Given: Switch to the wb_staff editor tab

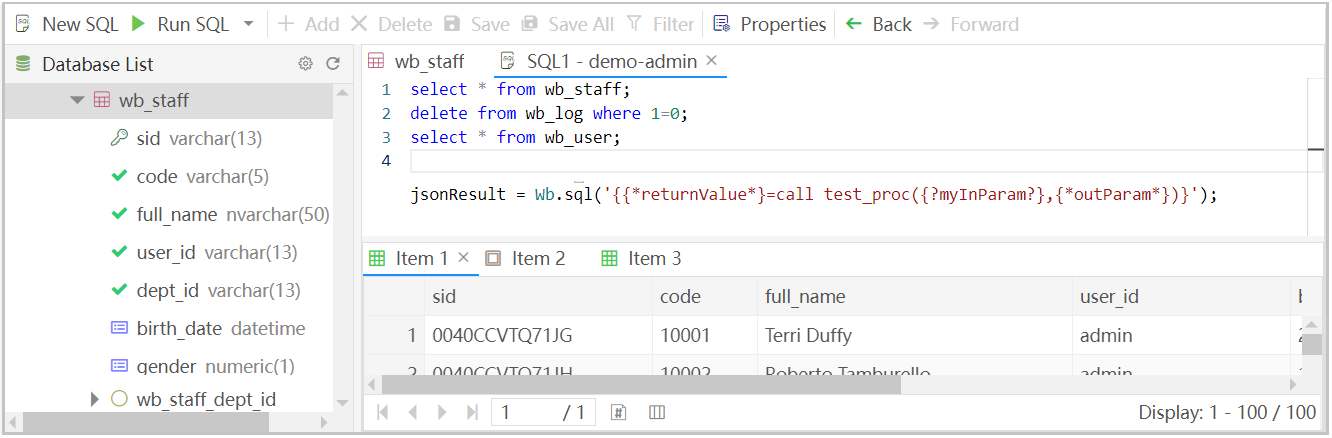Looking at the screenshot, I should pyautogui.click(x=416, y=61).
